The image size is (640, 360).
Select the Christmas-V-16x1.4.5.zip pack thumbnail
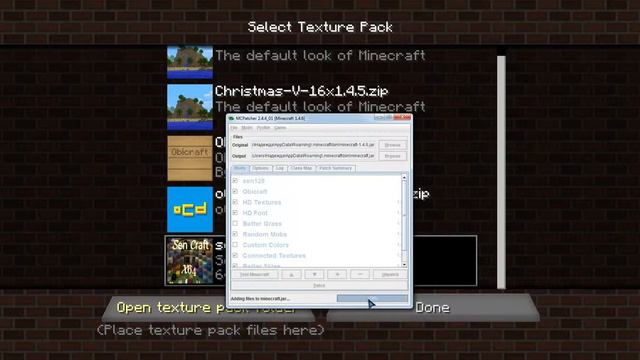pos(190,107)
